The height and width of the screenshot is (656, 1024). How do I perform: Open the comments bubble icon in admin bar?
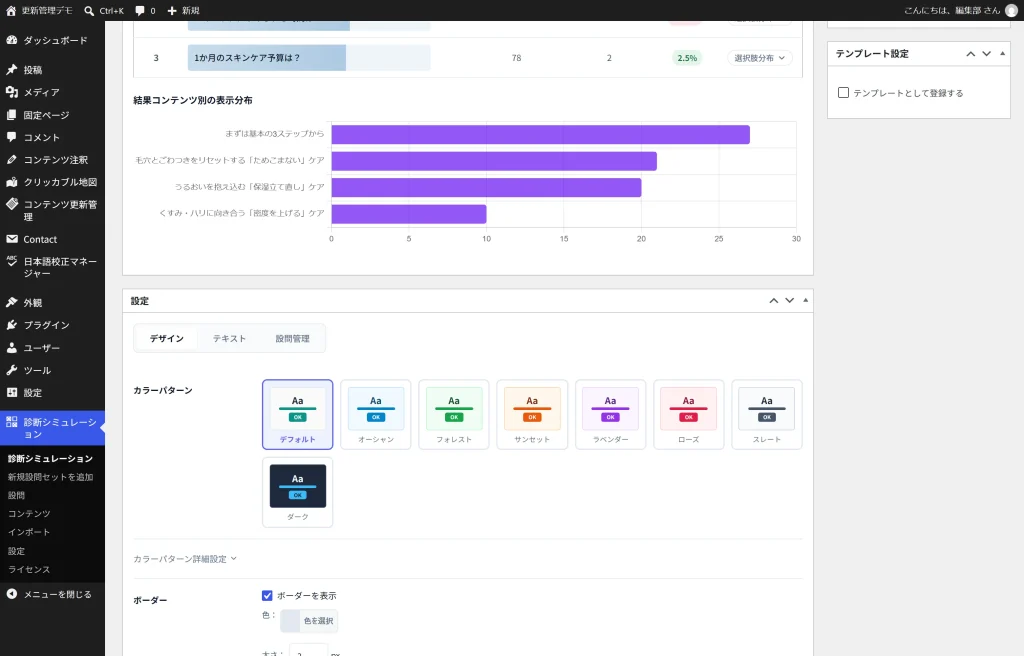tap(140, 10)
